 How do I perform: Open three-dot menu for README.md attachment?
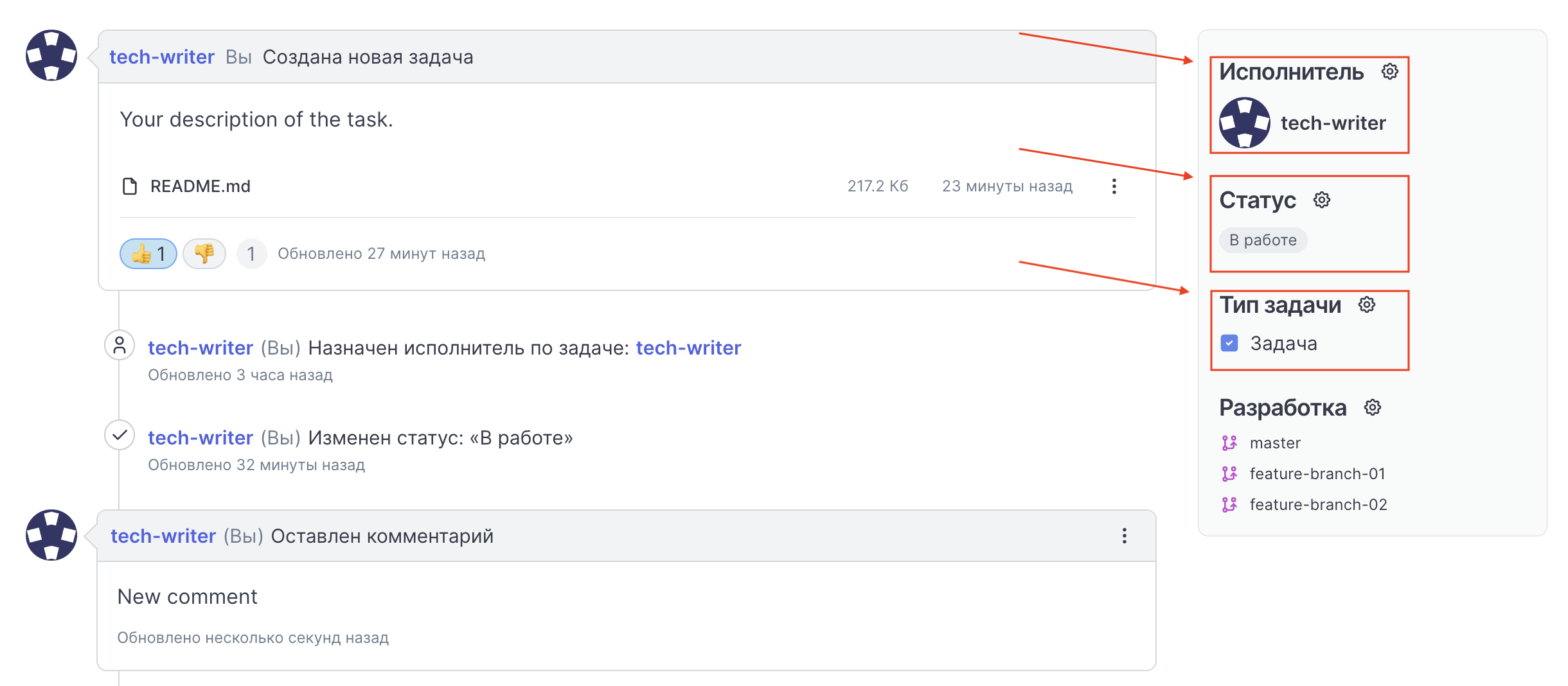(x=1114, y=186)
